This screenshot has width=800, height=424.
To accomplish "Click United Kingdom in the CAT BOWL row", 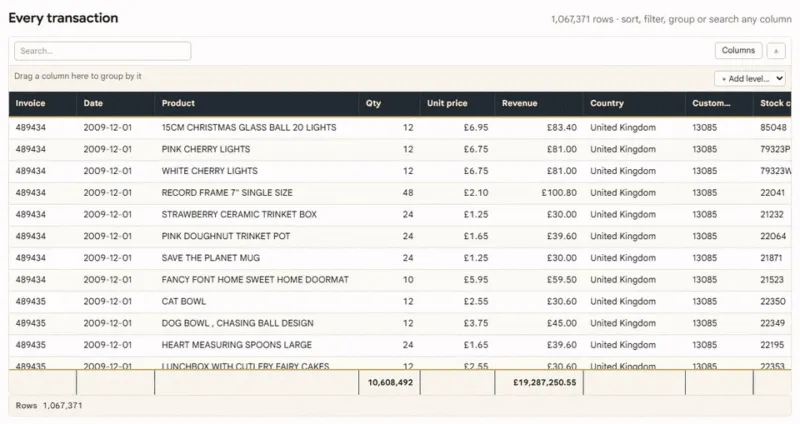I will 634,302.
